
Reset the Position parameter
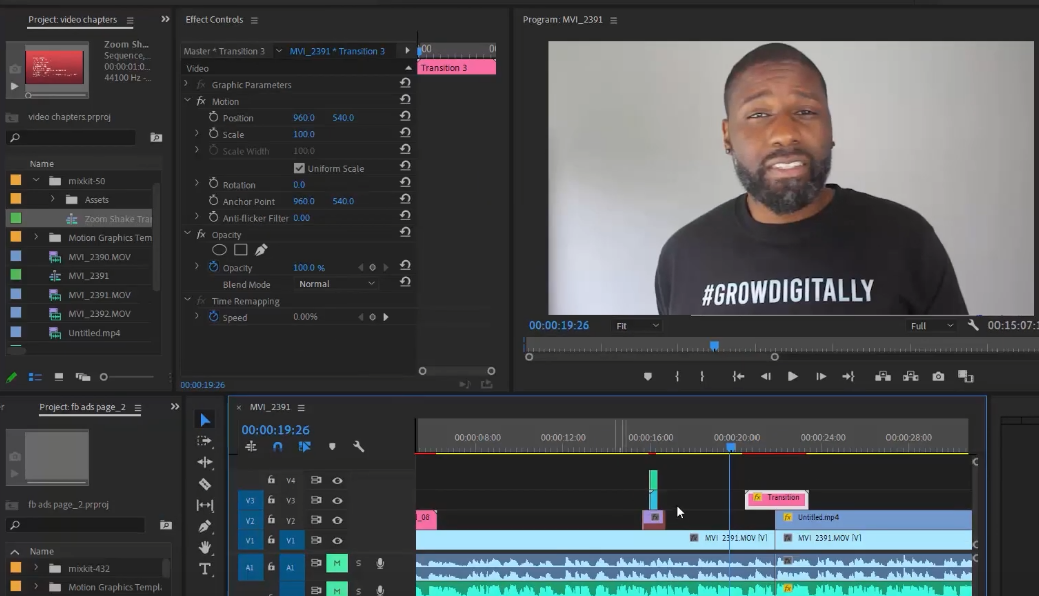tap(405, 116)
